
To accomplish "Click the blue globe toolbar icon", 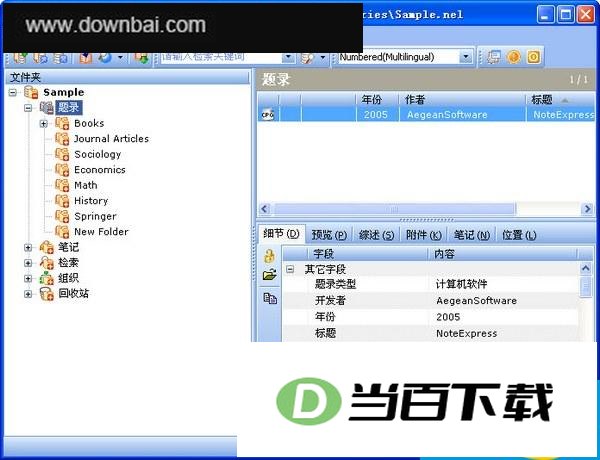I will [x=105, y=57].
